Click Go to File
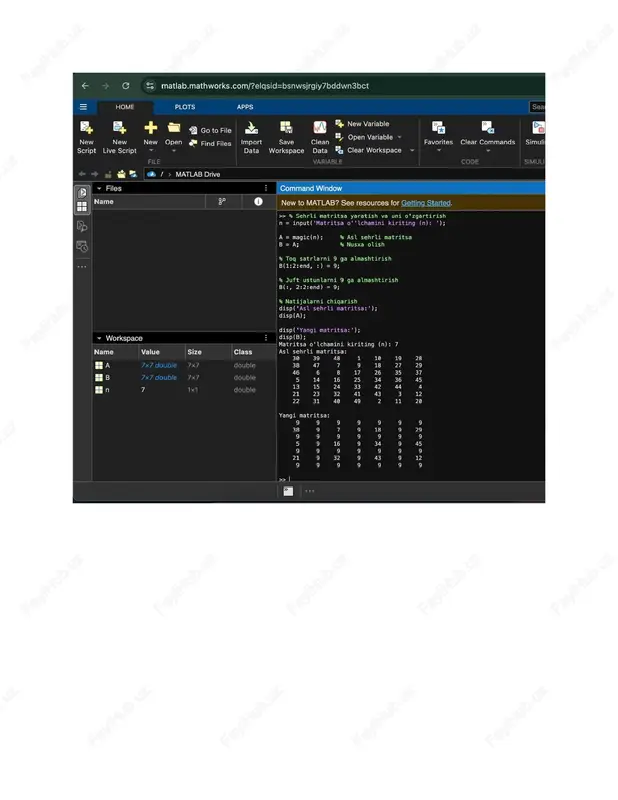 click(x=210, y=130)
